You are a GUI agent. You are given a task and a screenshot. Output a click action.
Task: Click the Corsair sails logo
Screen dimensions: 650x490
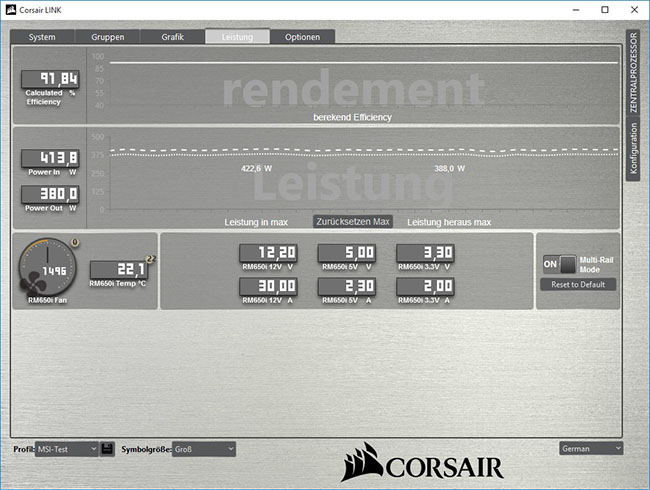click(362, 462)
